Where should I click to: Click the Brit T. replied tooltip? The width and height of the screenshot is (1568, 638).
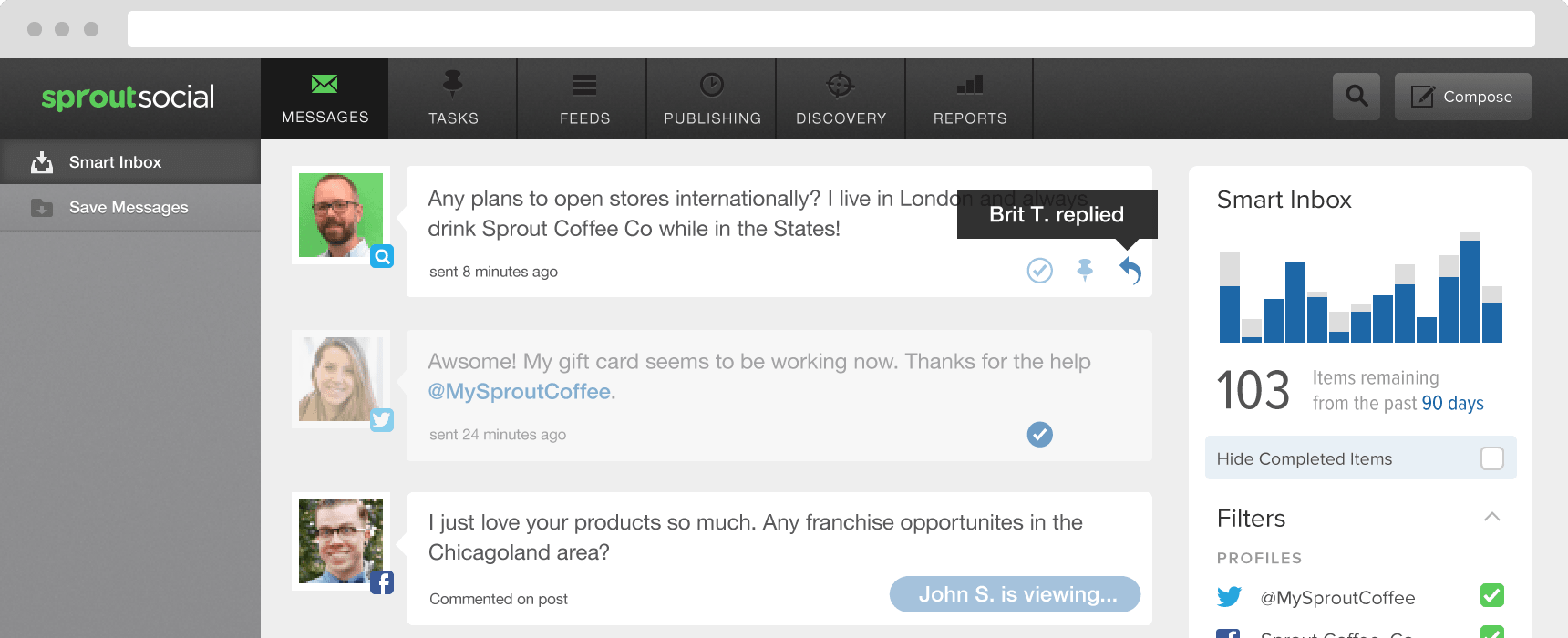pos(1057,214)
